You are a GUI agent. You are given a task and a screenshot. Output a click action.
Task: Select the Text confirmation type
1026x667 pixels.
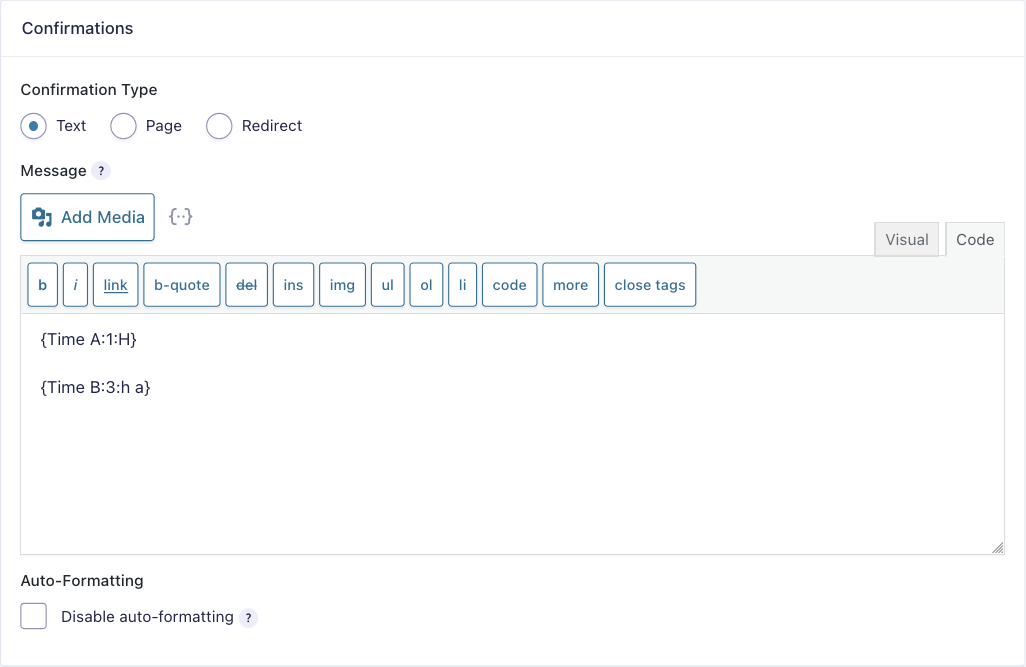pos(34,126)
